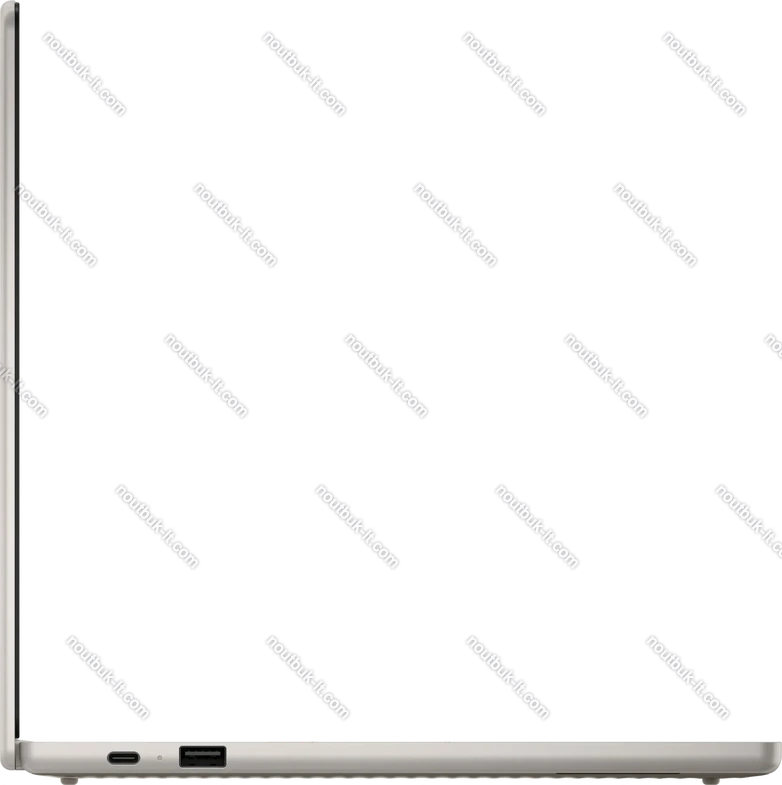
Task: Click the first full watermark in the center row
Action: click(205, 375)
